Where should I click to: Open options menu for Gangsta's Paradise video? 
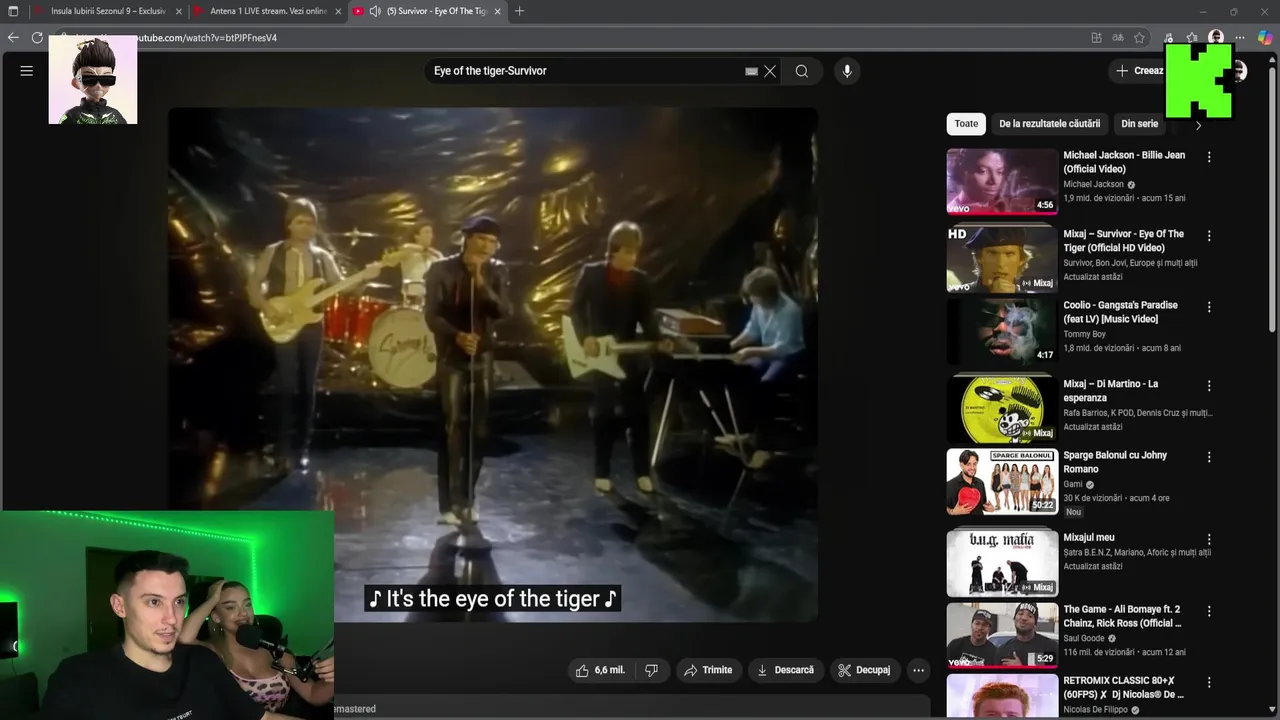(x=1209, y=307)
